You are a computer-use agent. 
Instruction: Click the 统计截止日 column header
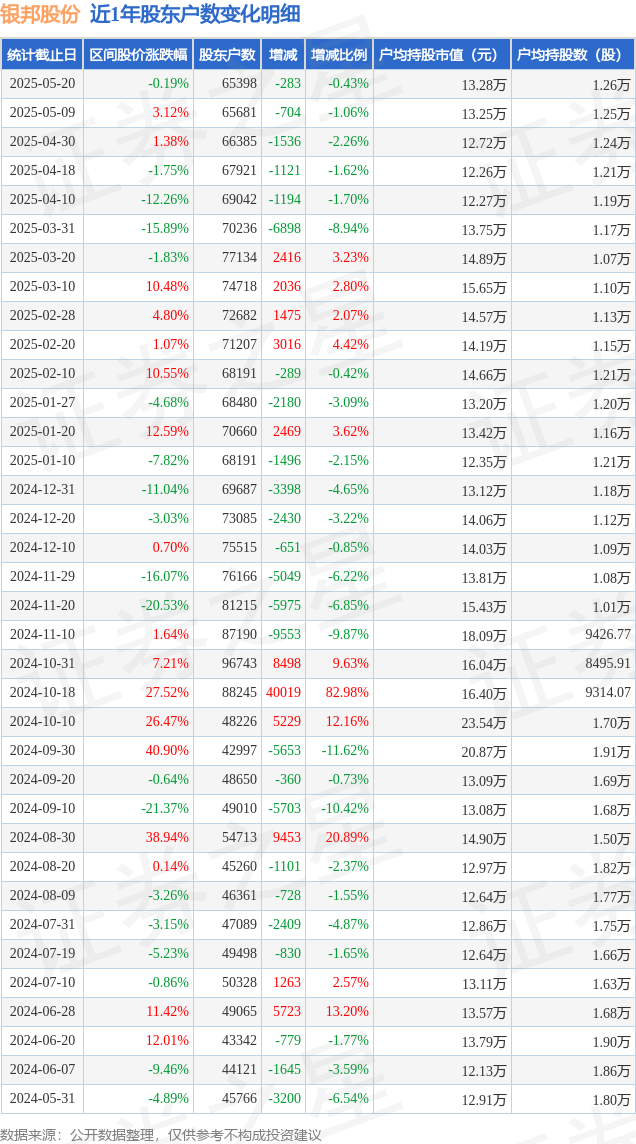click(41, 54)
